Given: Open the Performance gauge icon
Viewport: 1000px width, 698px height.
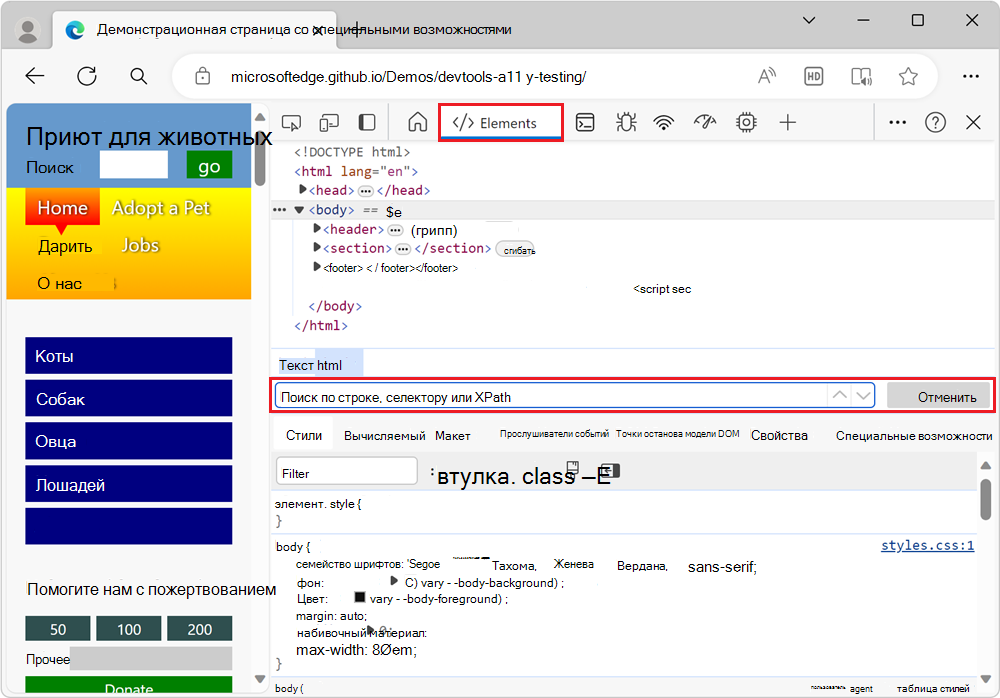Looking at the screenshot, I should point(704,122).
